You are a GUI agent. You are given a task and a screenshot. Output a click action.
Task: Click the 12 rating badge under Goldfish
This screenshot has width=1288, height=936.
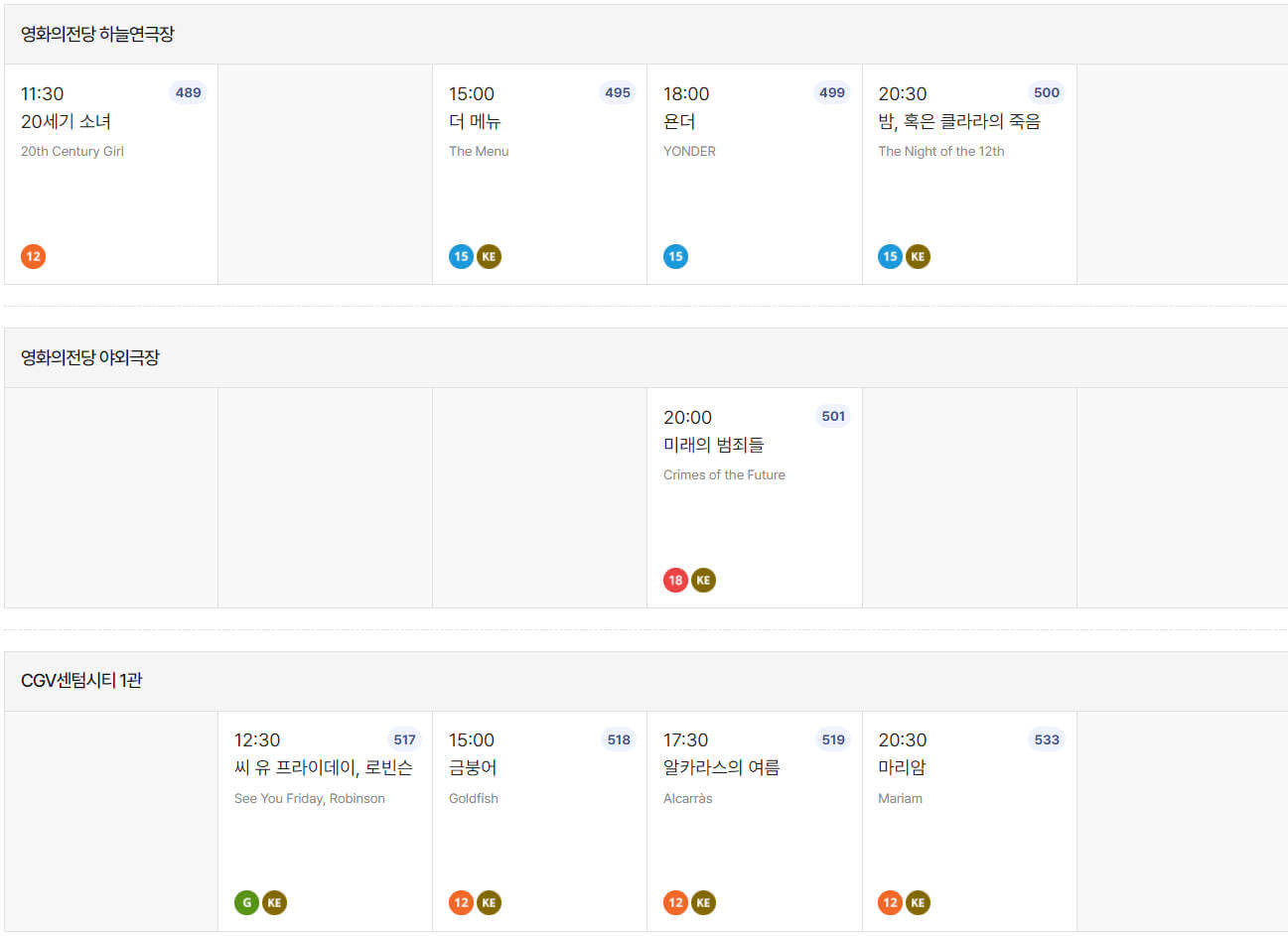(x=461, y=902)
